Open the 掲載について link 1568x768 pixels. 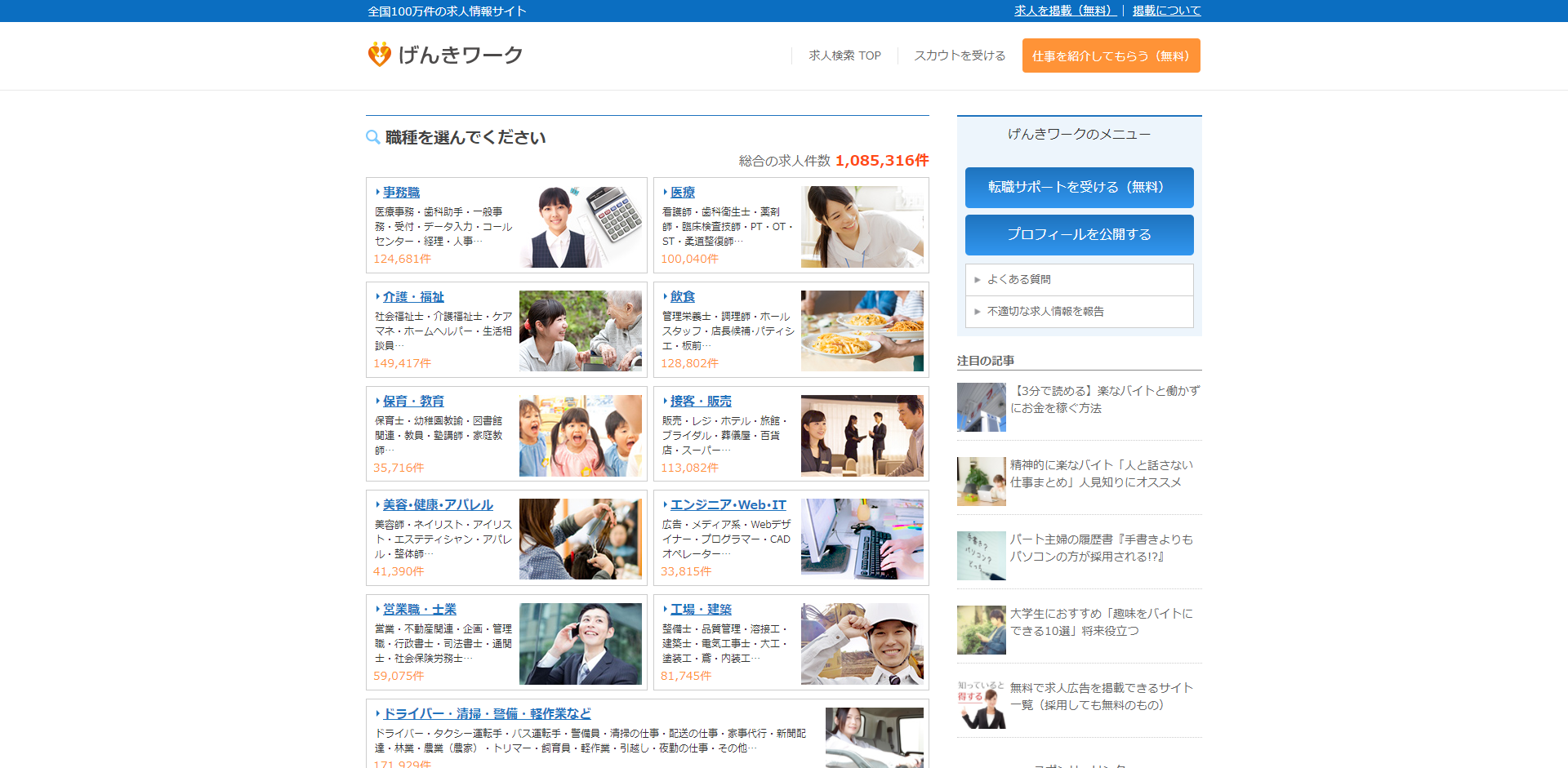click(x=1166, y=11)
